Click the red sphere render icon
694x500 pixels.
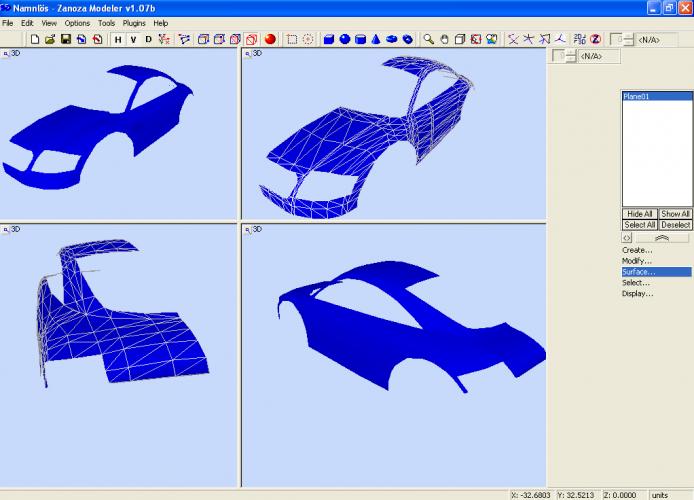tap(271, 39)
